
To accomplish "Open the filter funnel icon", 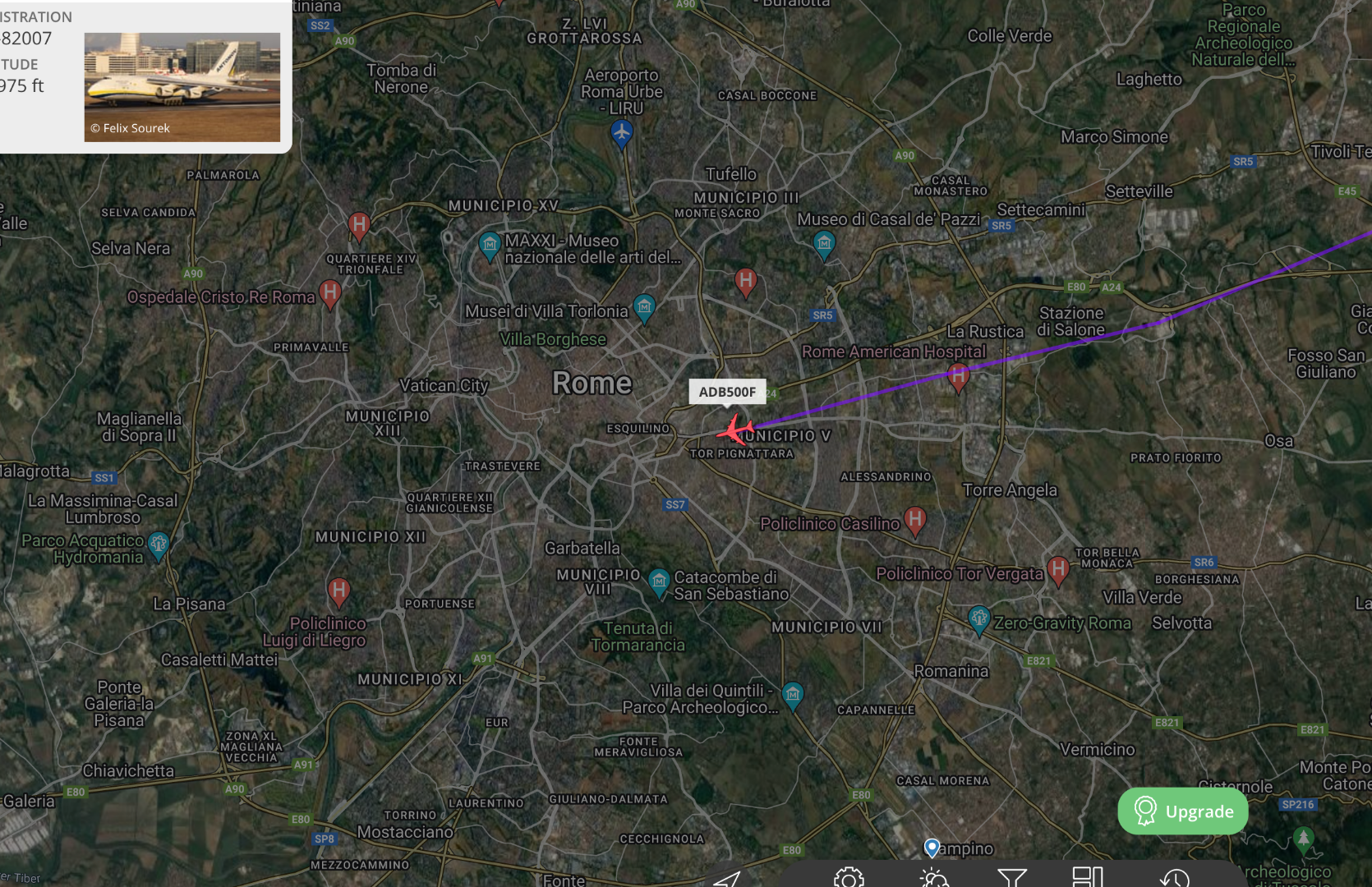I will click(1012, 878).
